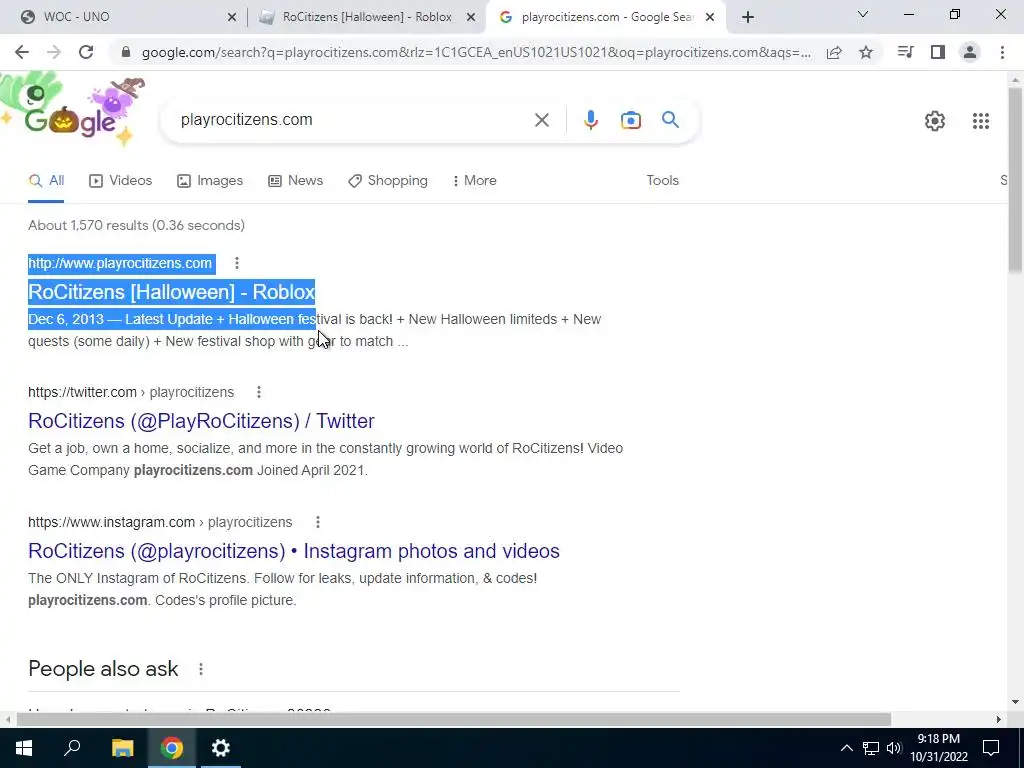Viewport: 1024px width, 768px height.
Task: Select the All results filter
Action: 46,180
